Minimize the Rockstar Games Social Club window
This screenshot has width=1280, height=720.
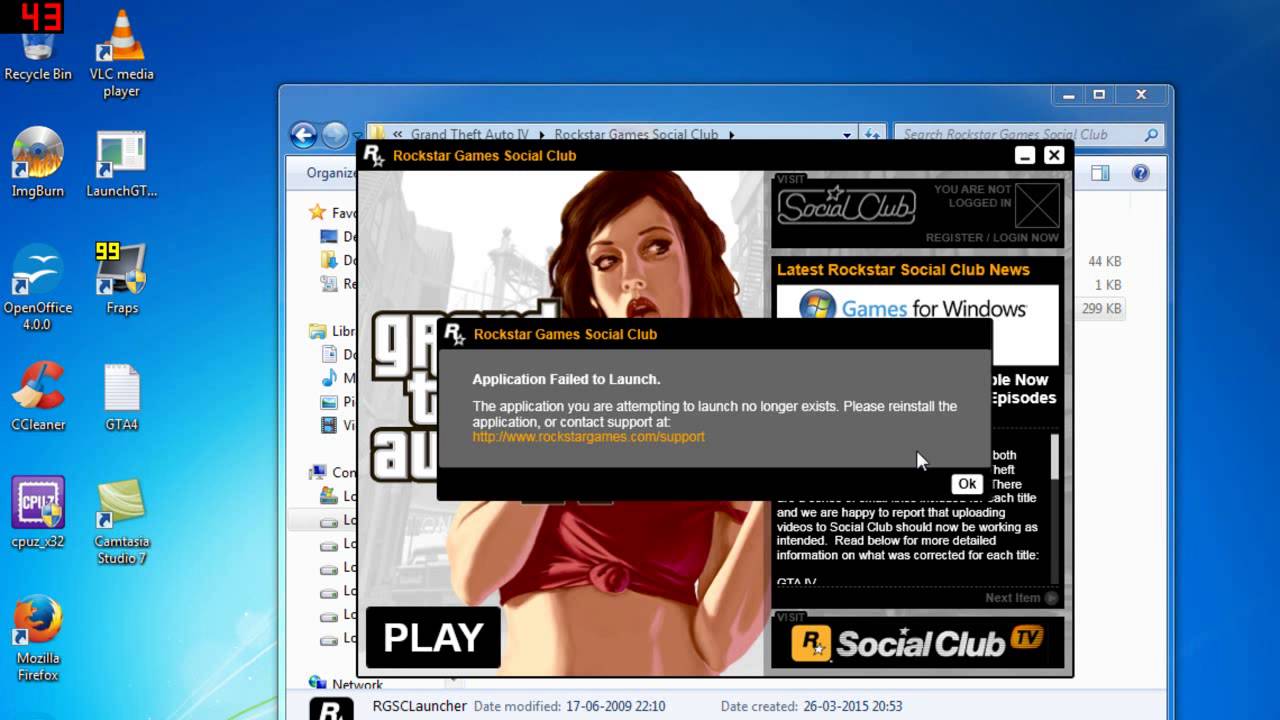coord(1024,155)
